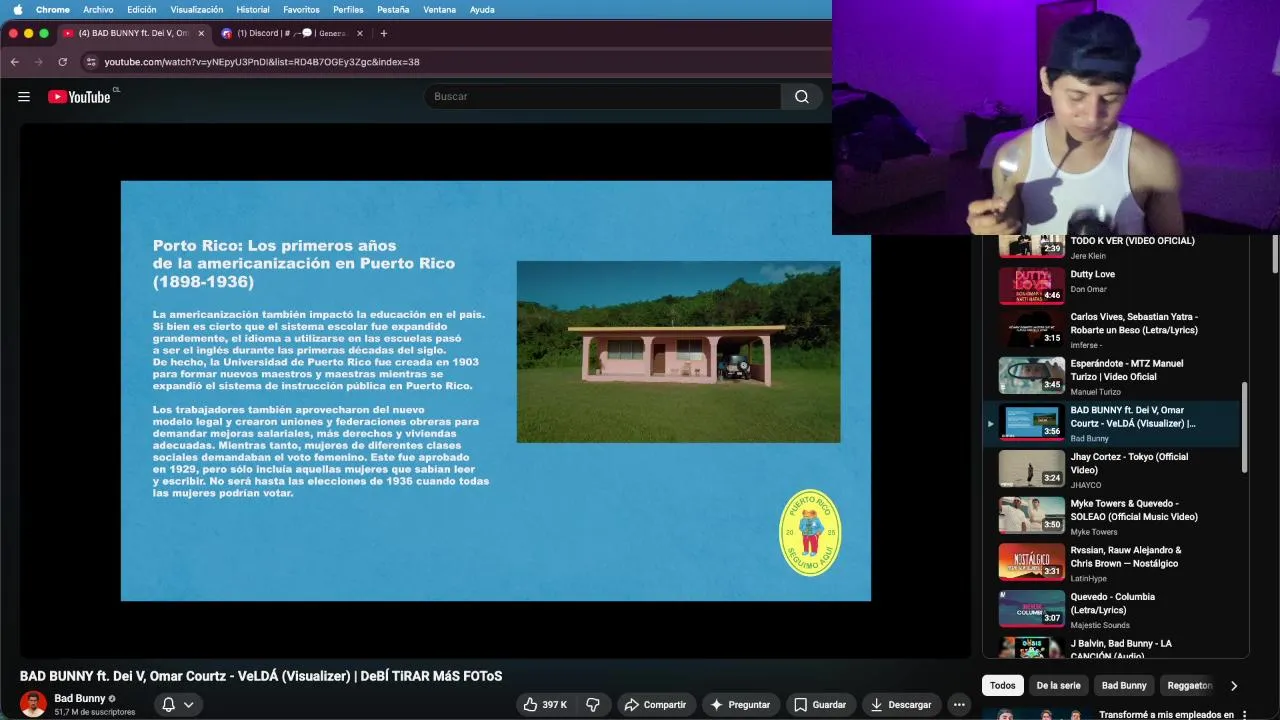Select the Todos filter chip

click(x=1003, y=685)
